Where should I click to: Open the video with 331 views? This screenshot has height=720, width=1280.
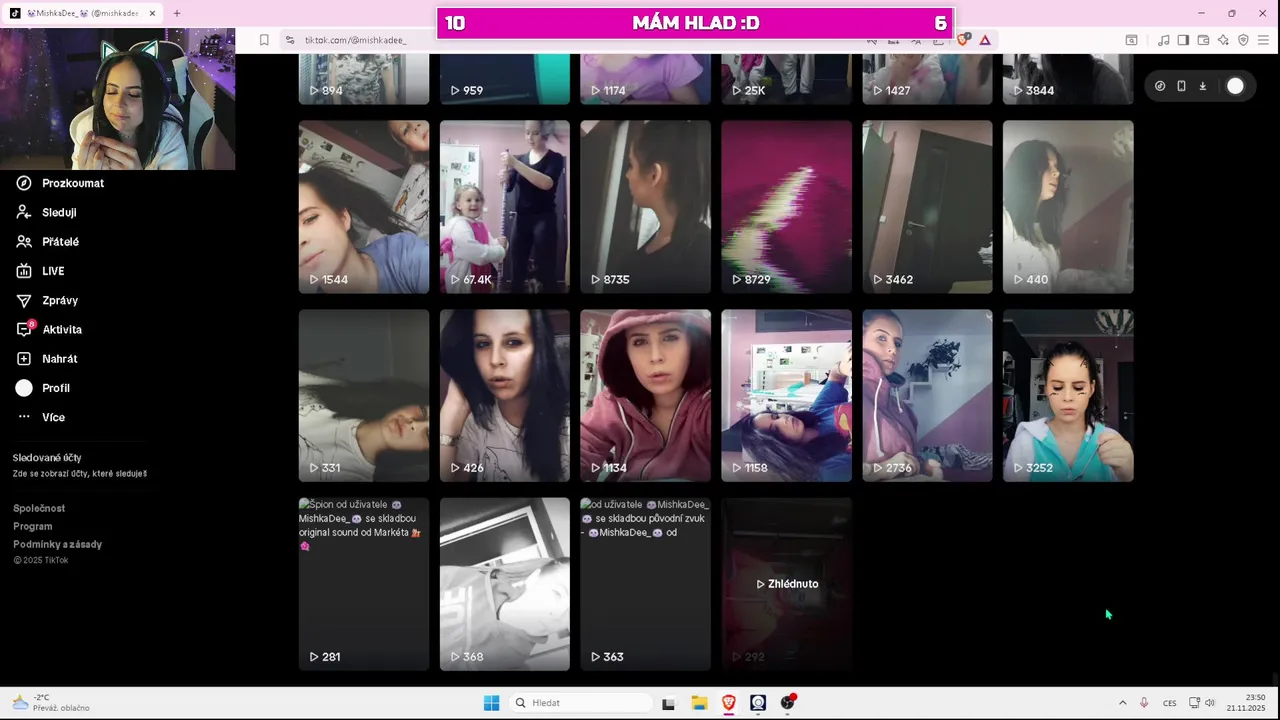coord(364,396)
